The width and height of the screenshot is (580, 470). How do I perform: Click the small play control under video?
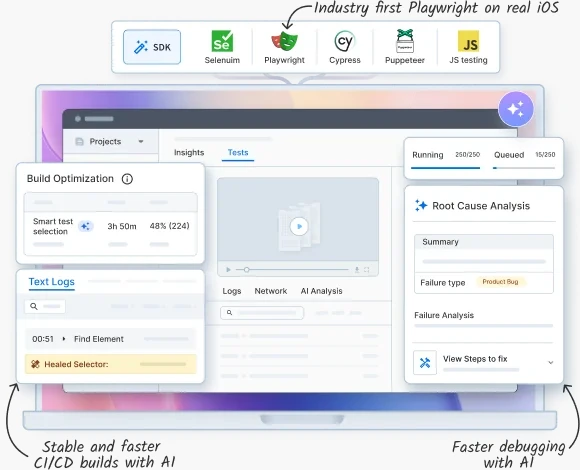(x=228, y=270)
